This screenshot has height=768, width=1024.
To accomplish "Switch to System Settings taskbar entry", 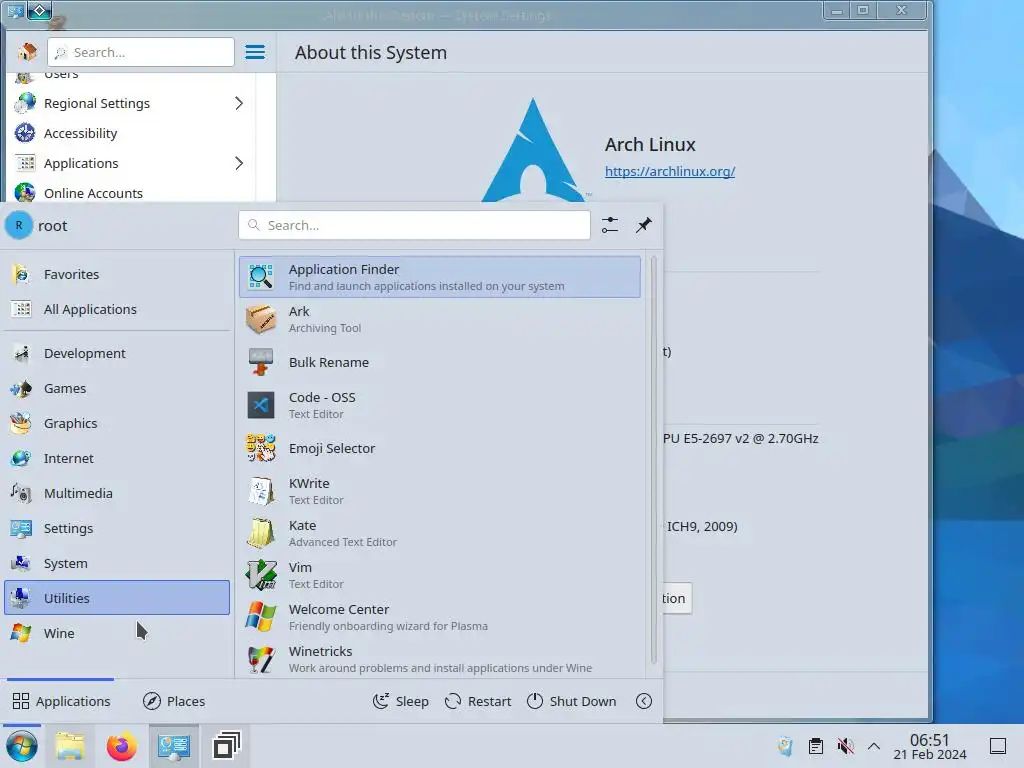I will coord(174,746).
